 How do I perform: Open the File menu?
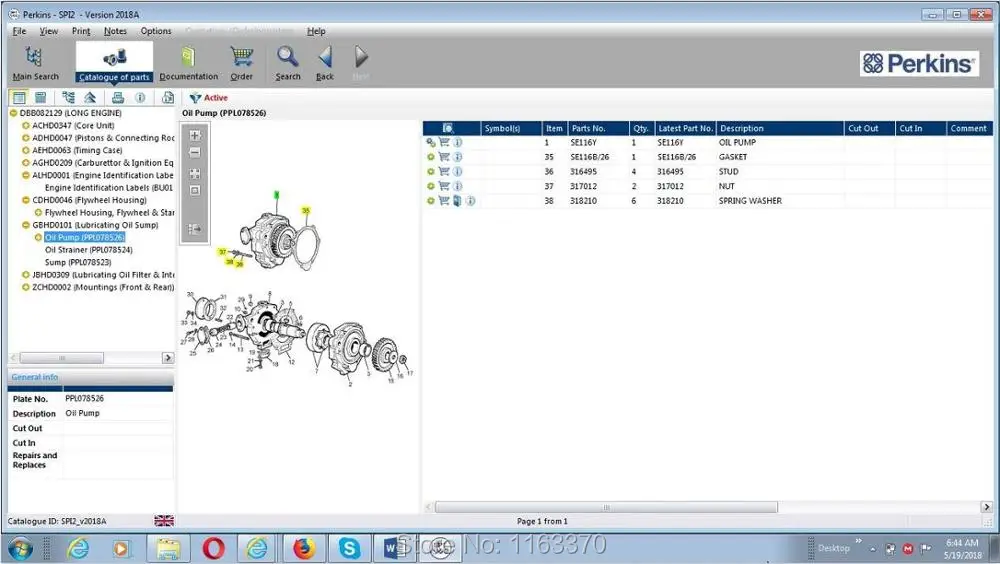(19, 31)
